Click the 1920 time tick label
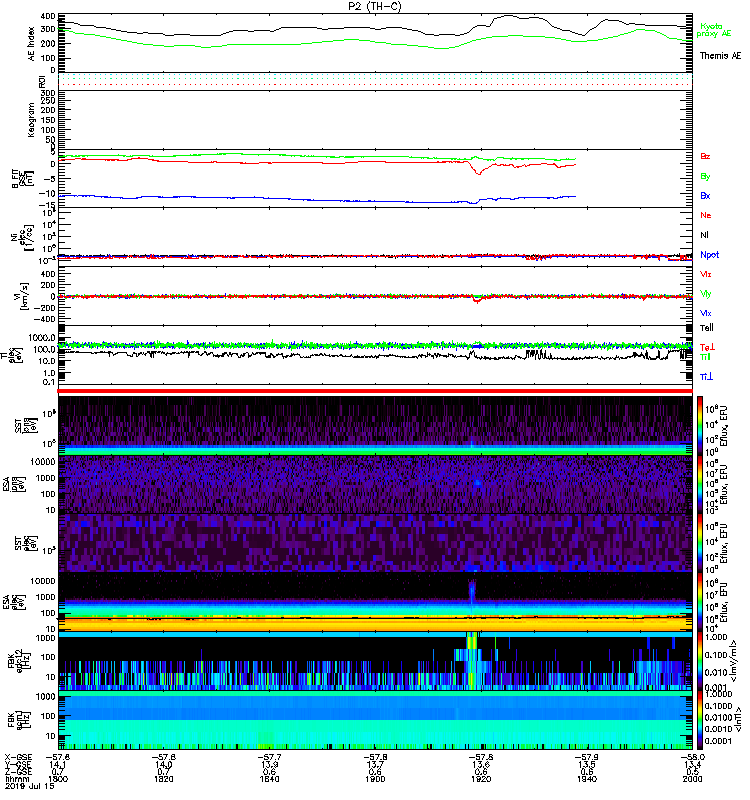 (x=481, y=779)
